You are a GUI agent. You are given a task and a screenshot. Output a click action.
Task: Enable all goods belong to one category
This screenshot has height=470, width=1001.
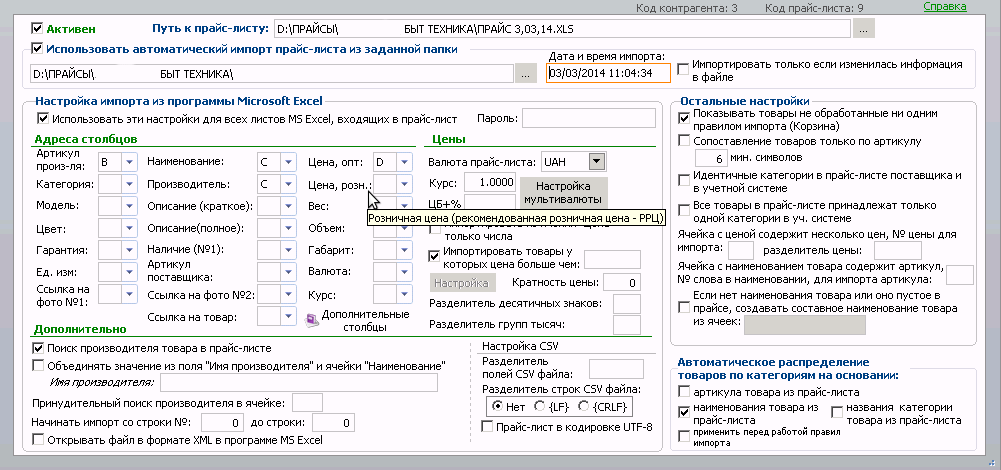684,211
